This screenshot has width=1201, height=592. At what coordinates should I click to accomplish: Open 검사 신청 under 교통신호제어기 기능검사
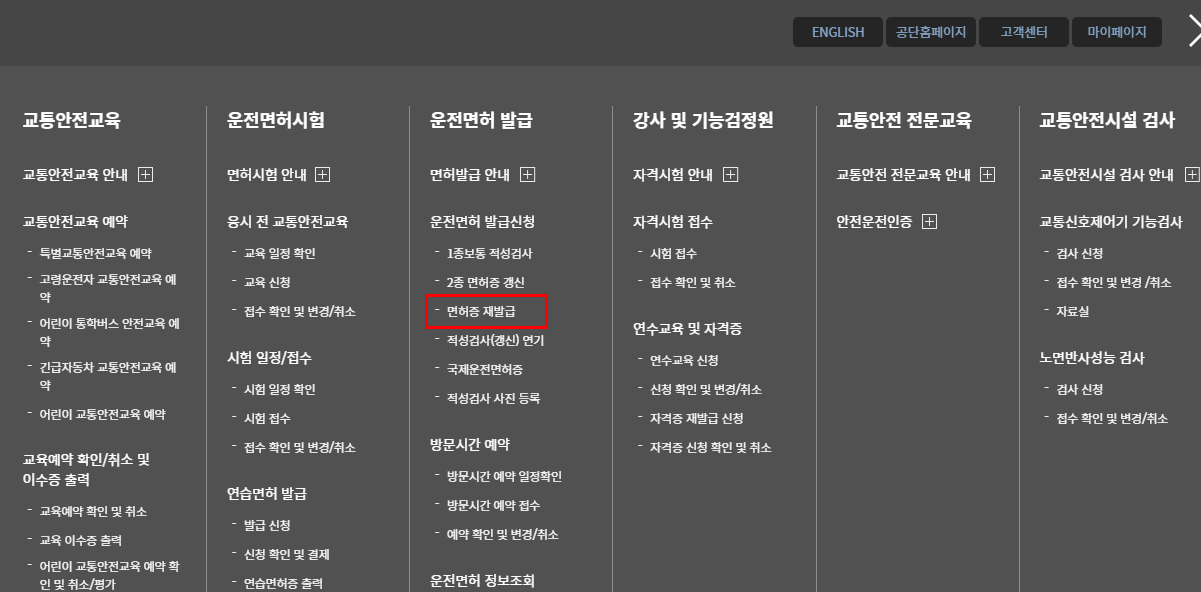tap(1080, 254)
